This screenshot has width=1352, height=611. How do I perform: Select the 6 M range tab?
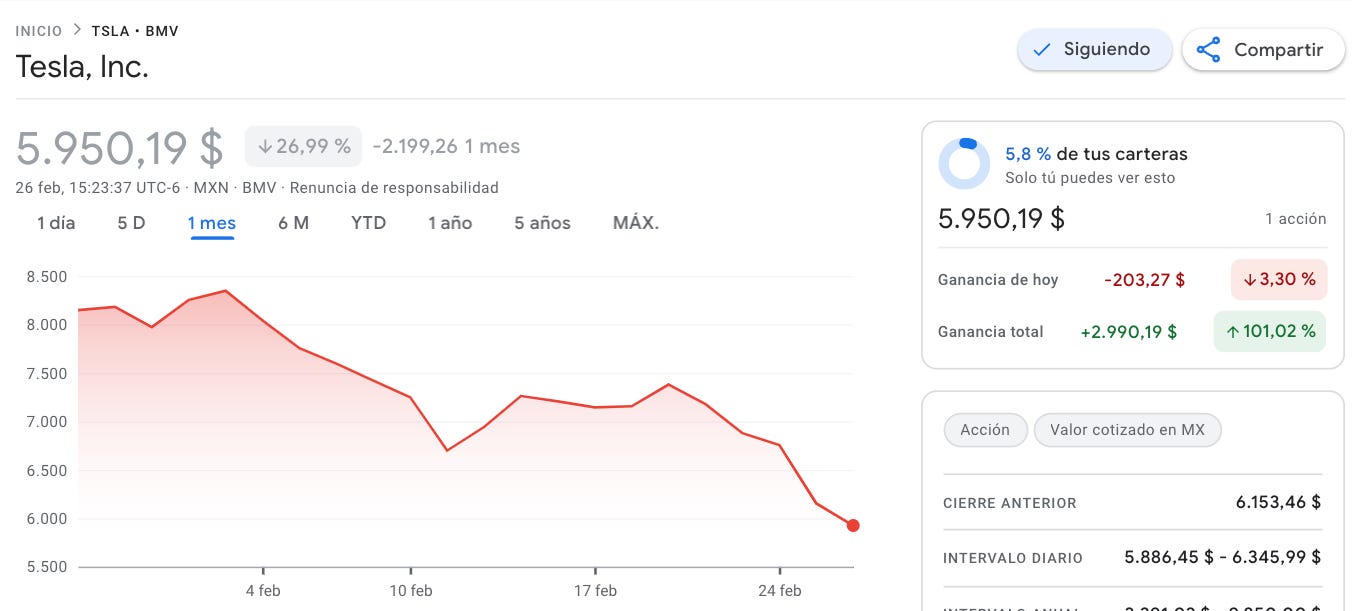[x=293, y=223]
